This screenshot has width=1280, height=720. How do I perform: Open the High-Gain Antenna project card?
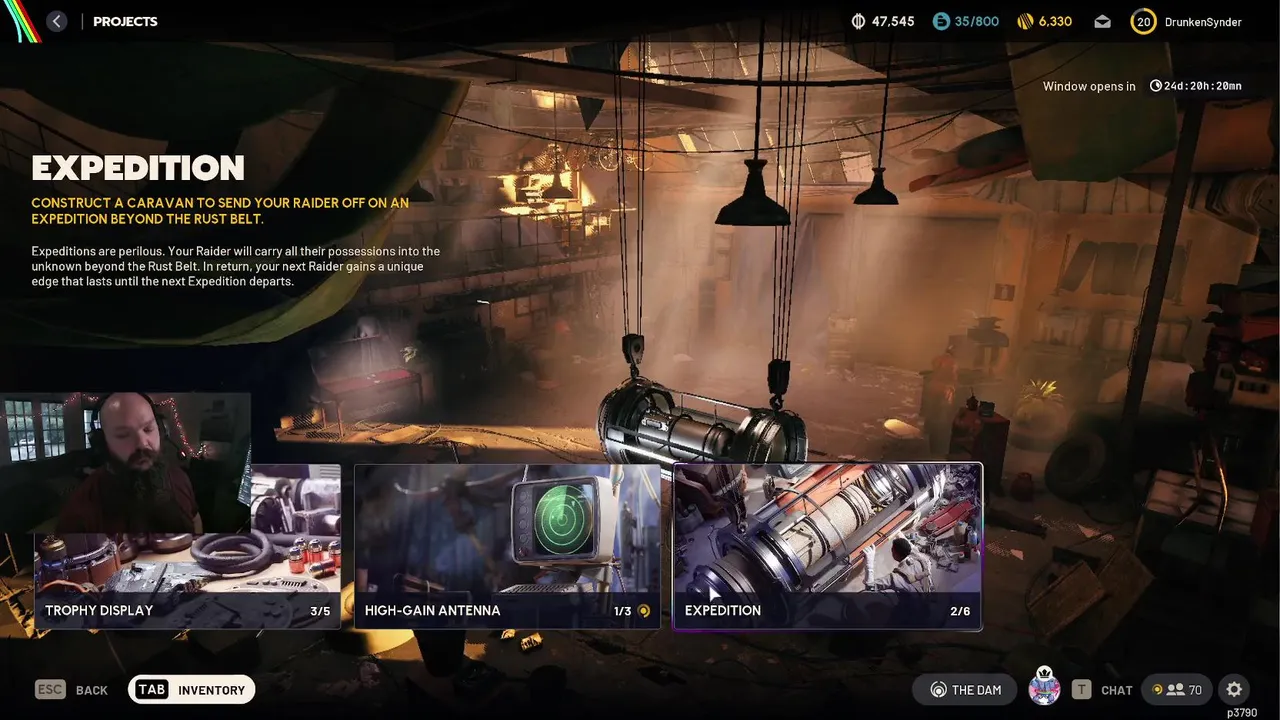pyautogui.click(x=507, y=547)
